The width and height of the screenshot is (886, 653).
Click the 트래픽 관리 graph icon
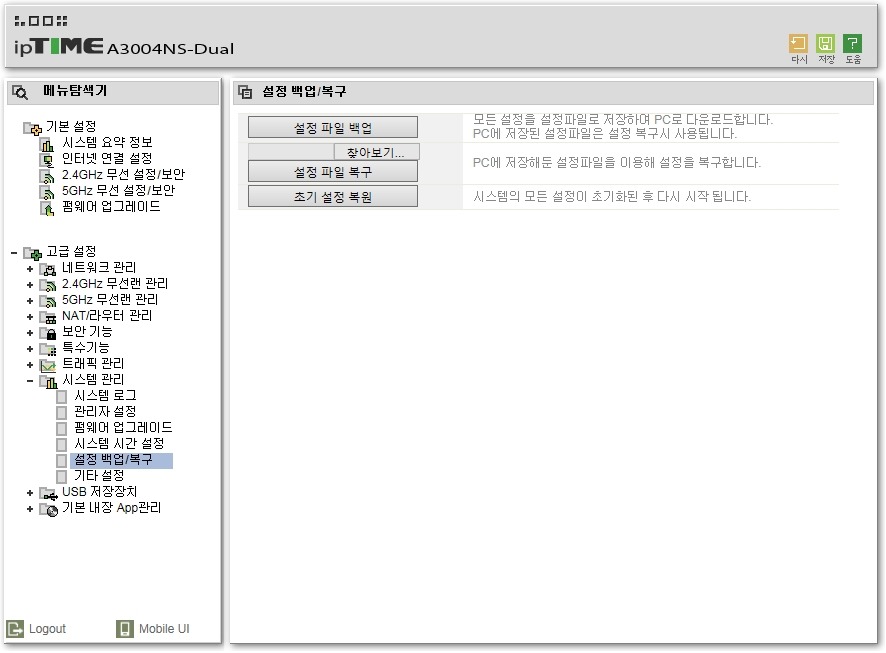coord(48,365)
